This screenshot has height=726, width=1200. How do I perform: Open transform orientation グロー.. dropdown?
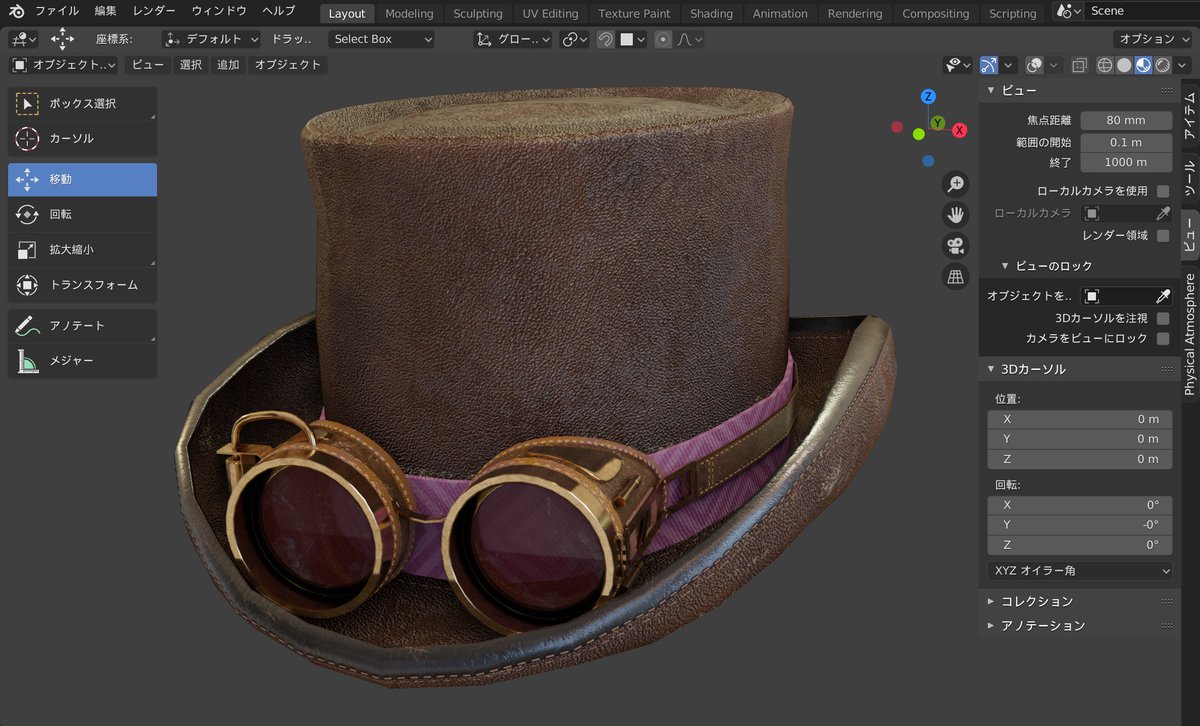coord(513,40)
